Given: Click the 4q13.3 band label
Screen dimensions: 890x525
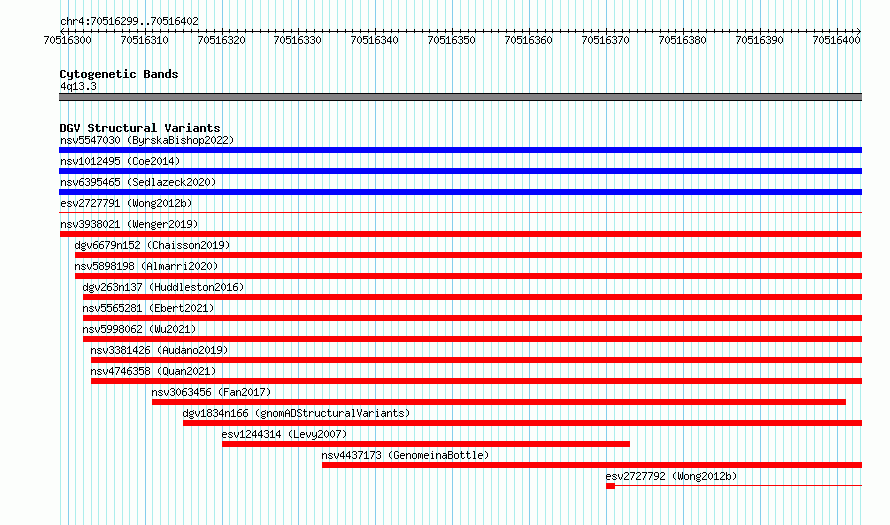Looking at the screenshot, I should pyautogui.click(x=78, y=86).
